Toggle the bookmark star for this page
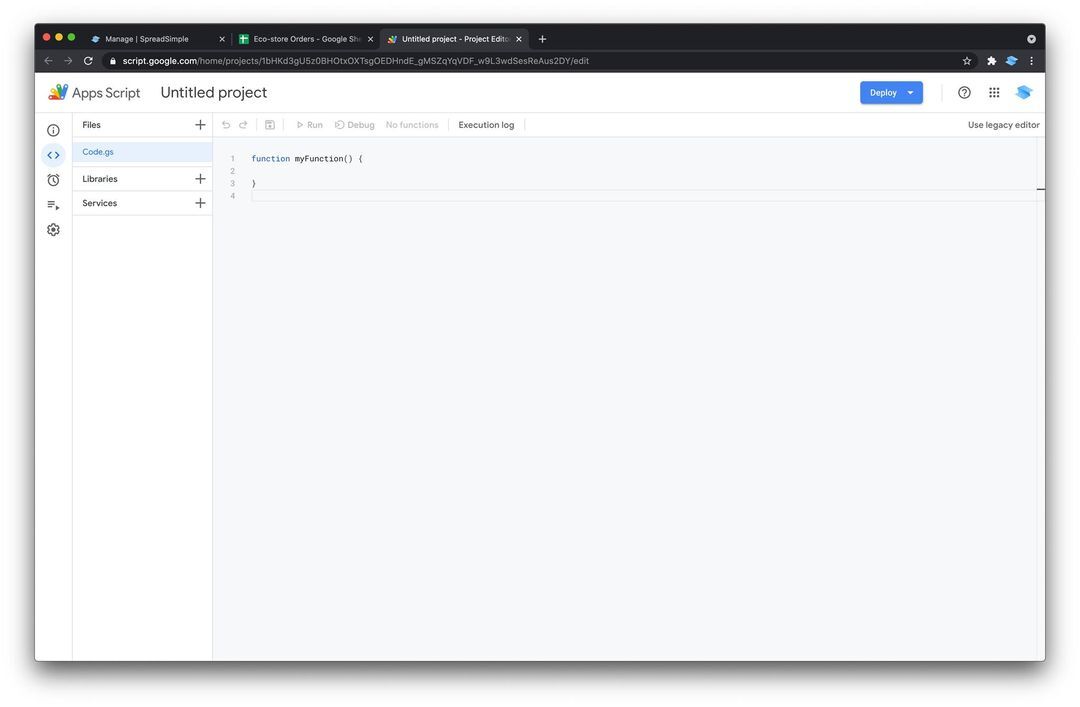 (x=968, y=60)
